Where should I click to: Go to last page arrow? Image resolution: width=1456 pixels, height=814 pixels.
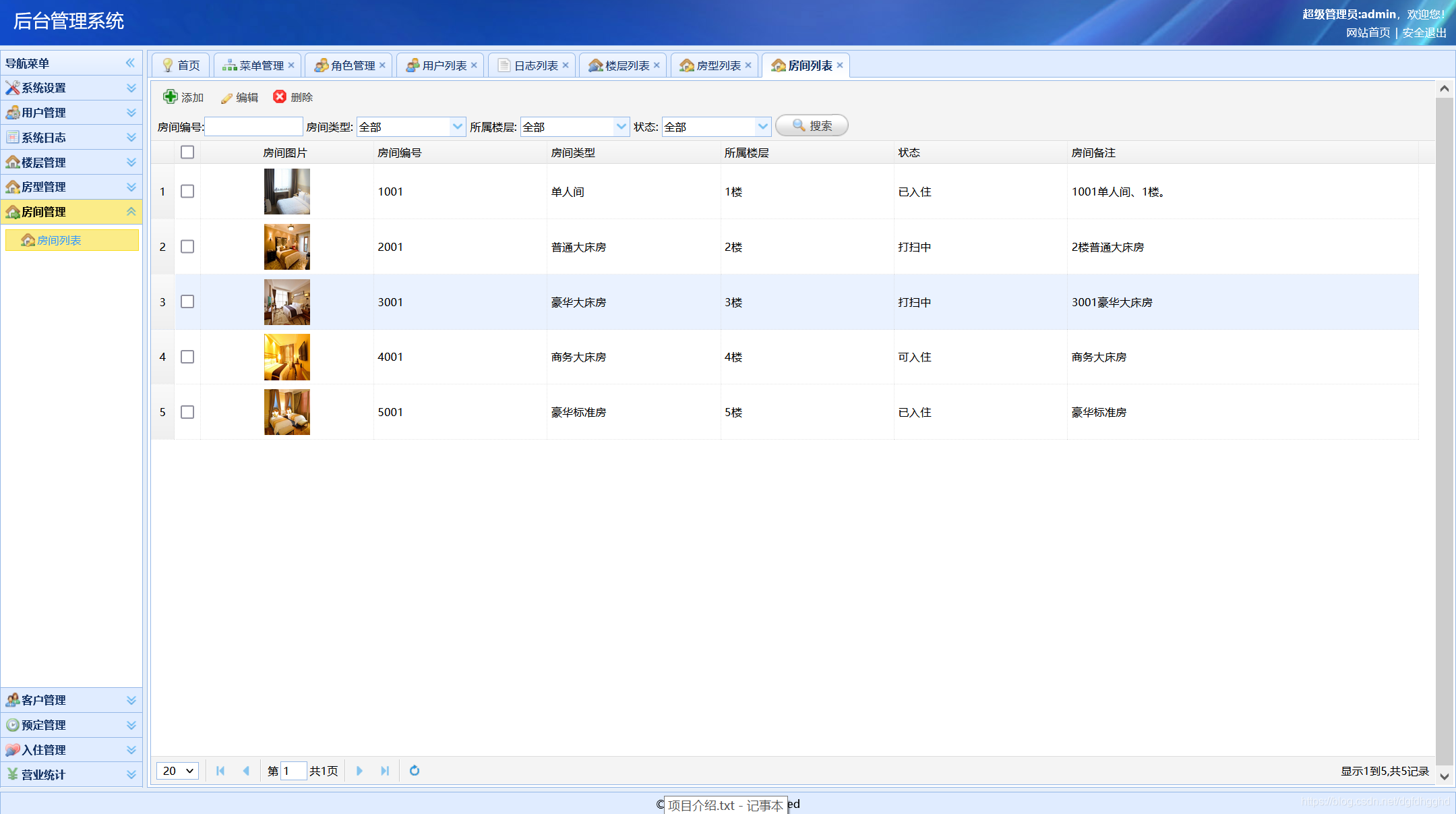tap(385, 771)
